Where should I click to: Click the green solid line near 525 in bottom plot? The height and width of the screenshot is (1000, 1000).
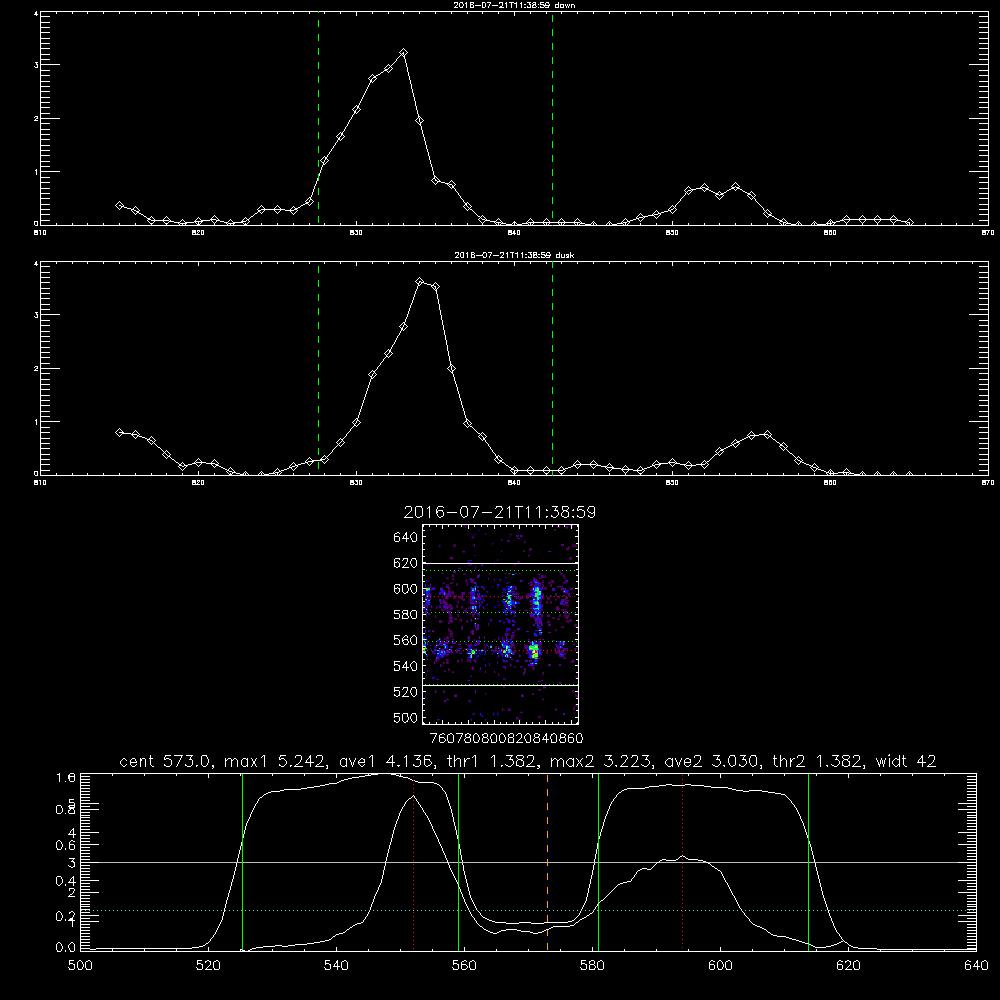[x=242, y=862]
